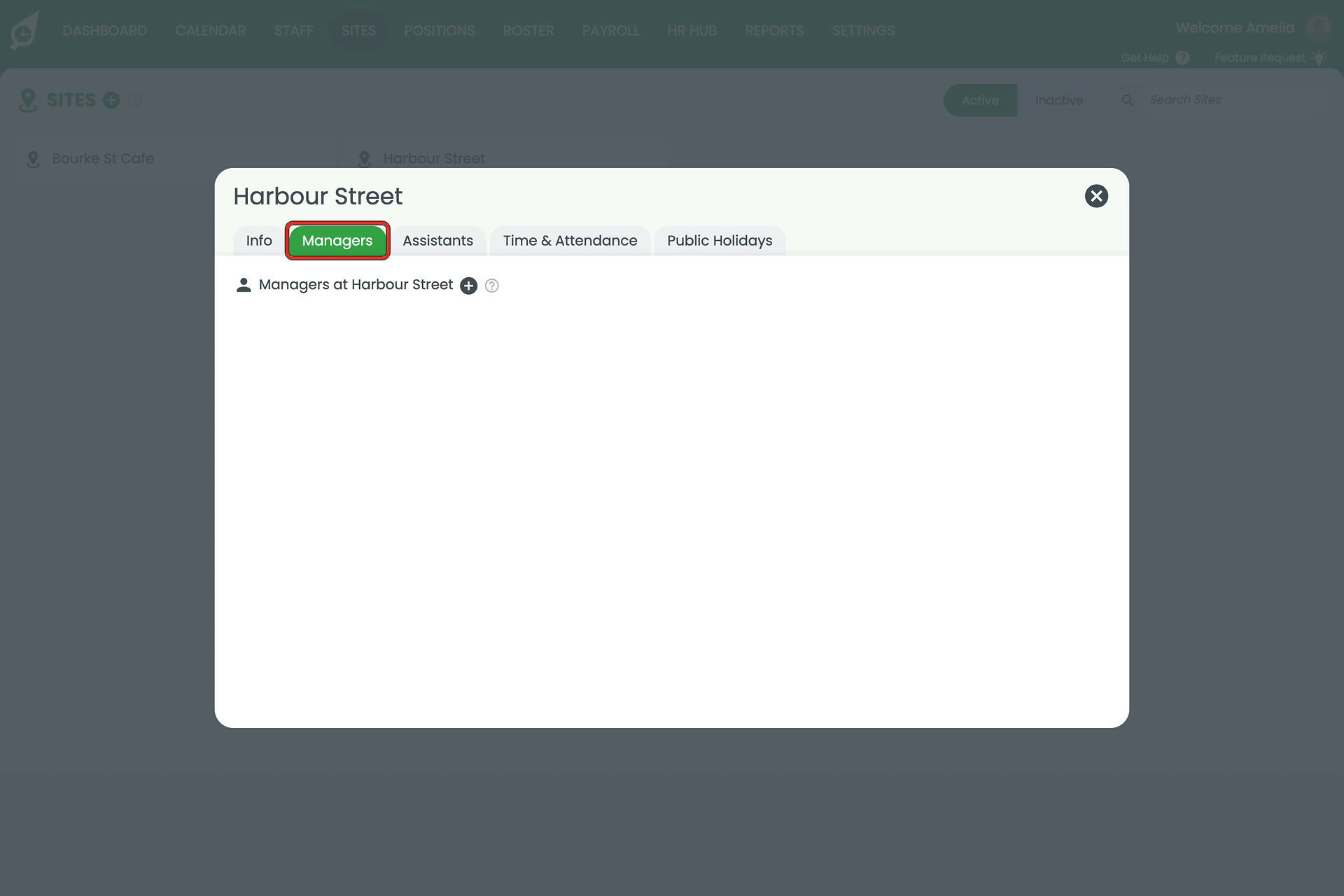Open PAYROLL from the navigation

[610, 31]
